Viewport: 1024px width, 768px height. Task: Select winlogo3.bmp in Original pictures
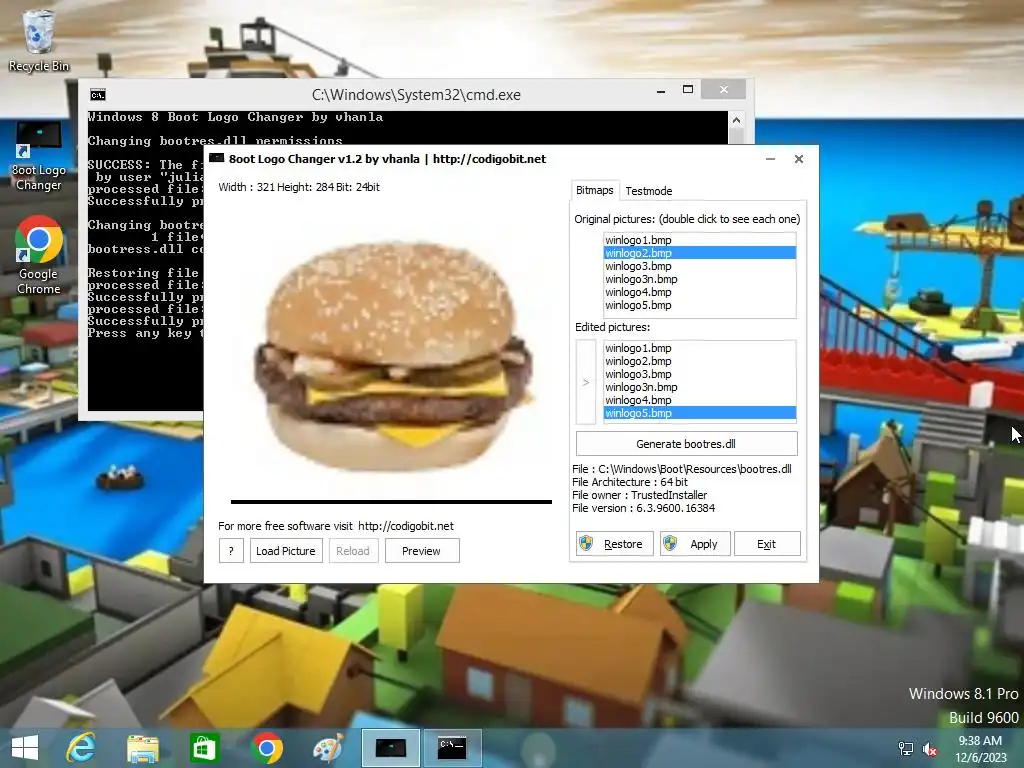[x=699, y=266]
